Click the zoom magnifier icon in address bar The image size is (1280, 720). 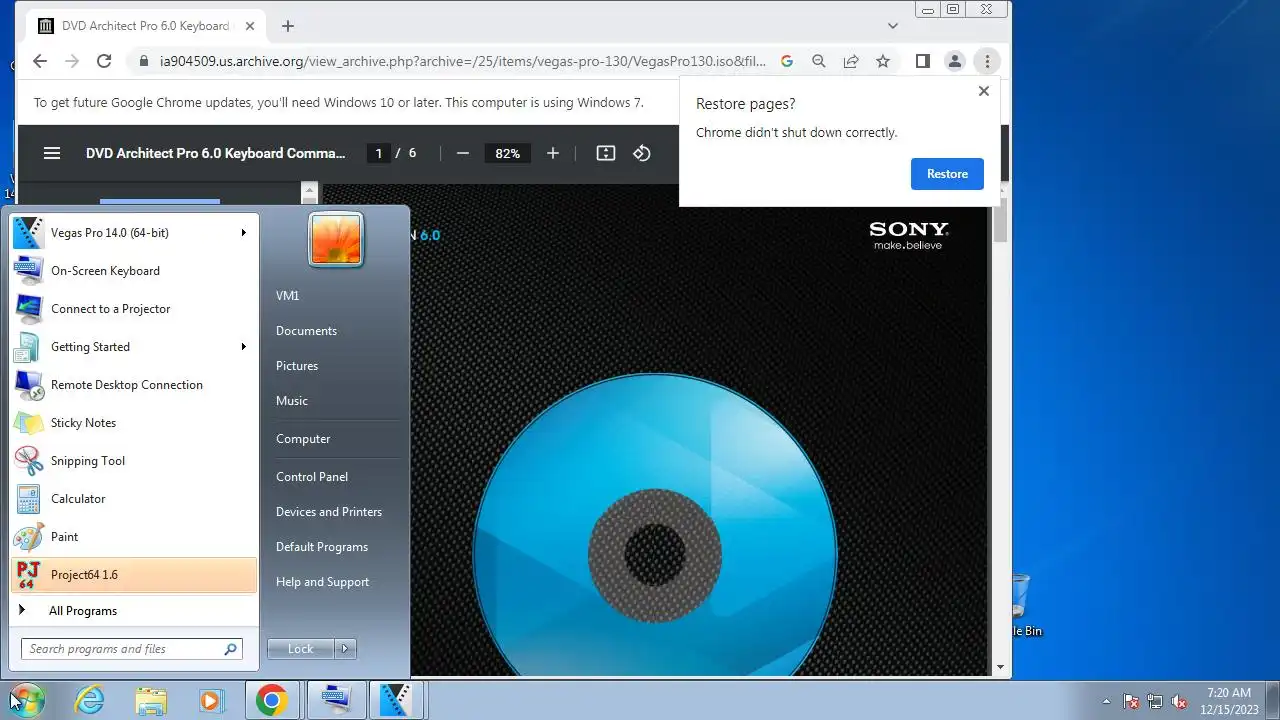pyautogui.click(x=819, y=61)
